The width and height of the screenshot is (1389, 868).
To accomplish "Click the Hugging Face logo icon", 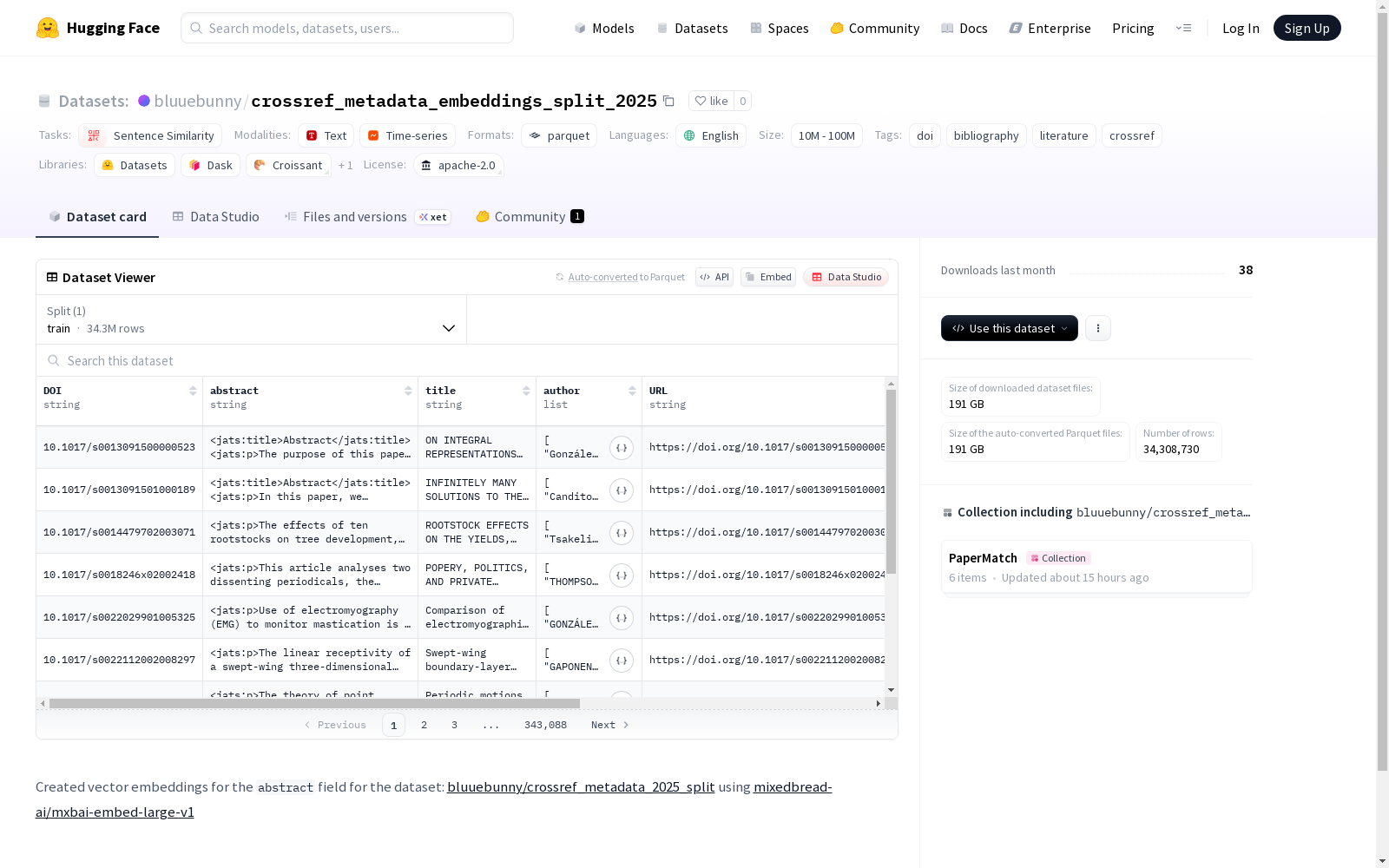I will click(x=48, y=28).
